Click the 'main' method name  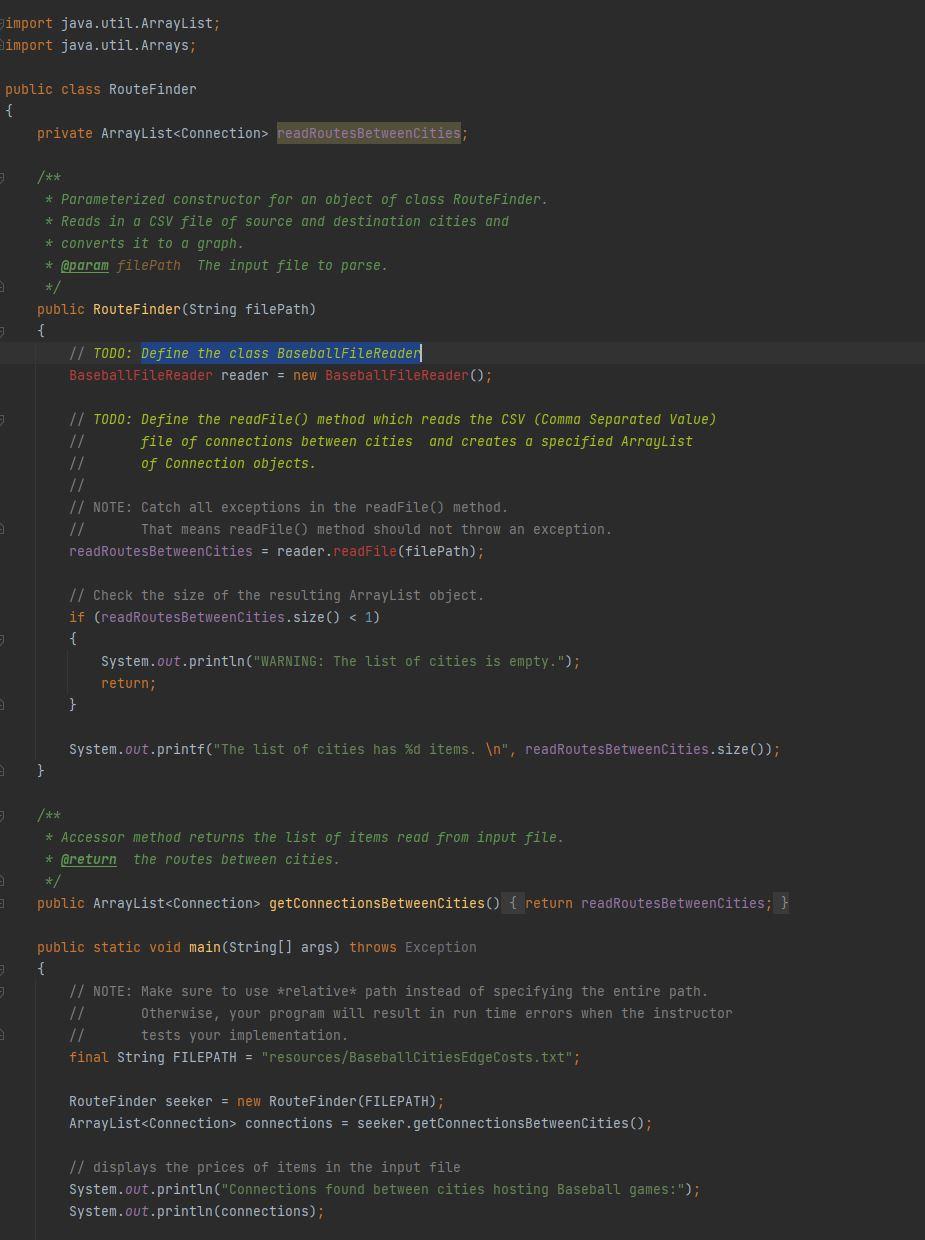[205, 947]
